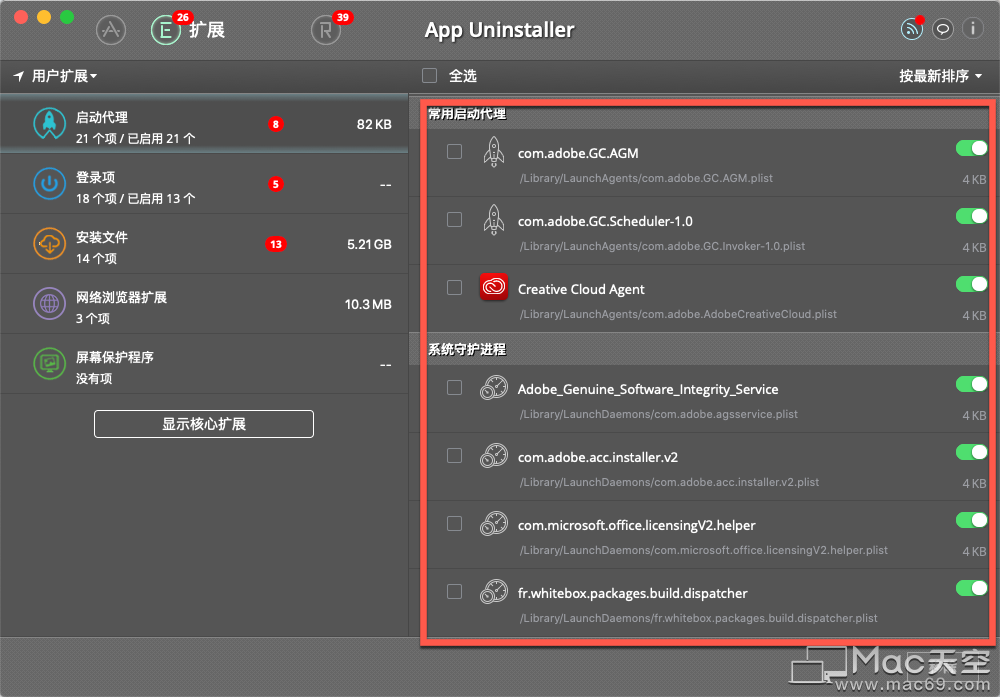1000x697 pixels.
Task: Tick the 全选 select-all checkbox
Action: point(429,76)
